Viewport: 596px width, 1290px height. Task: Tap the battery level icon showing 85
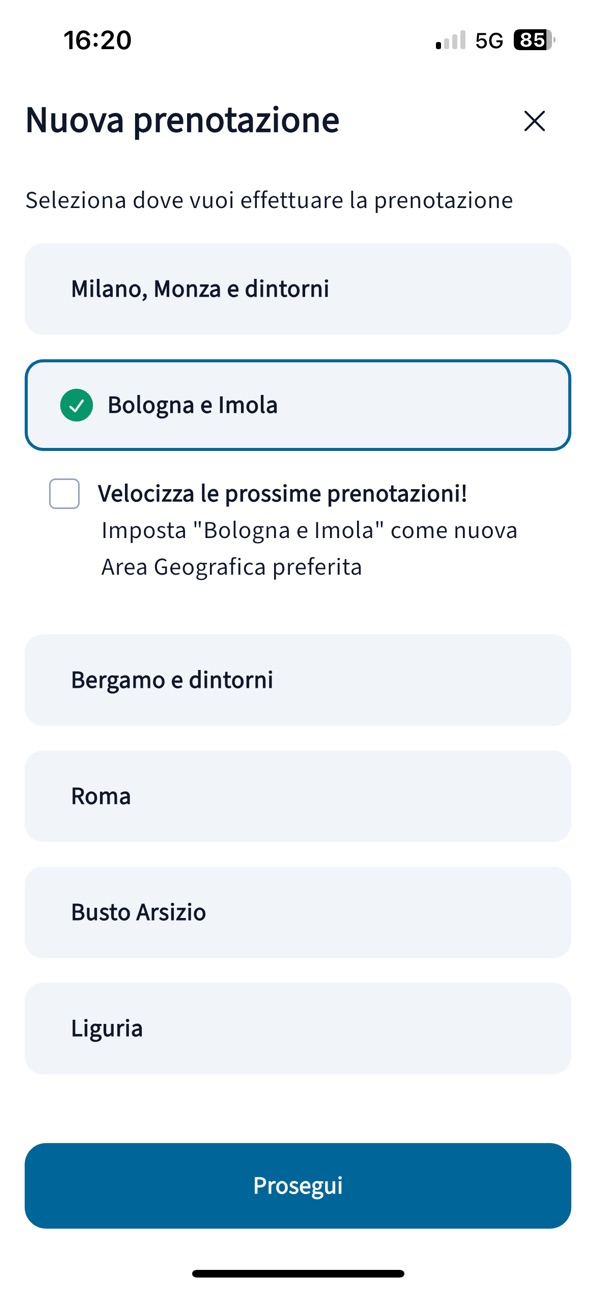[x=534, y=41]
